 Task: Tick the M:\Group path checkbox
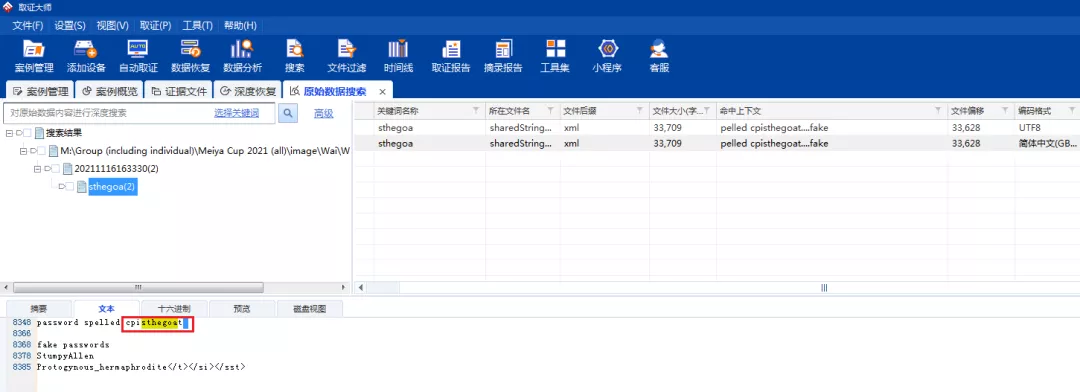coord(41,151)
